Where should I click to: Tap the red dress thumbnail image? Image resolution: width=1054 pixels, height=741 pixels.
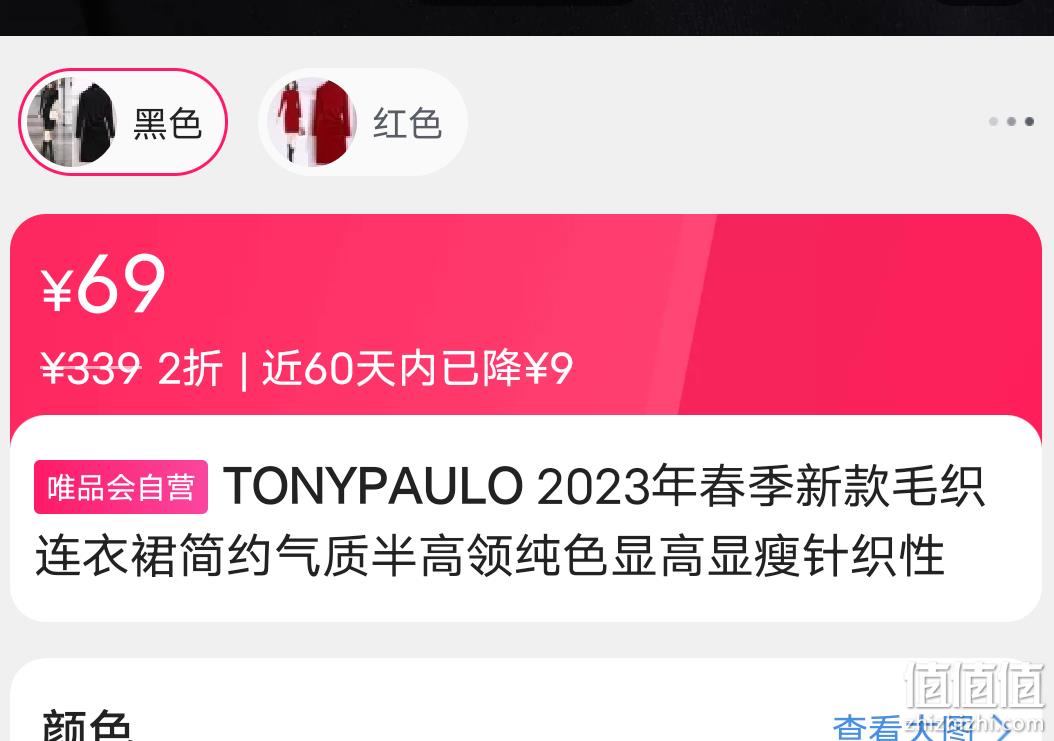coord(311,122)
